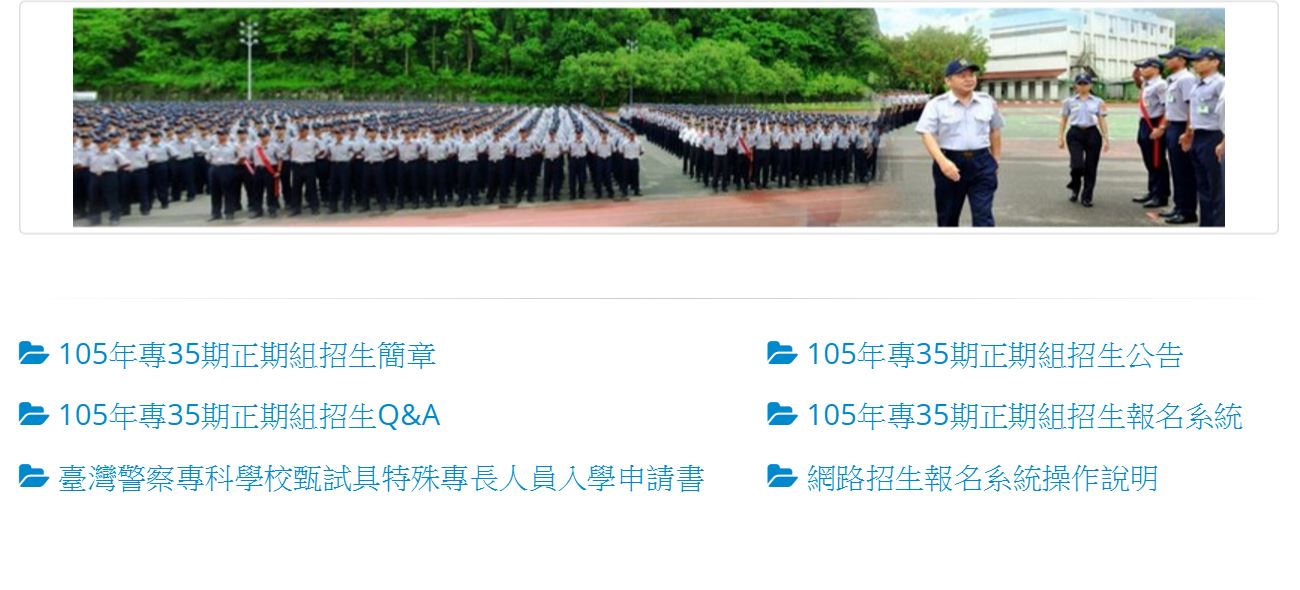Screen dimensions: 1300x590
Task: Open the 105年專35期正期組招生簡章 link
Action: pyautogui.click(x=247, y=355)
